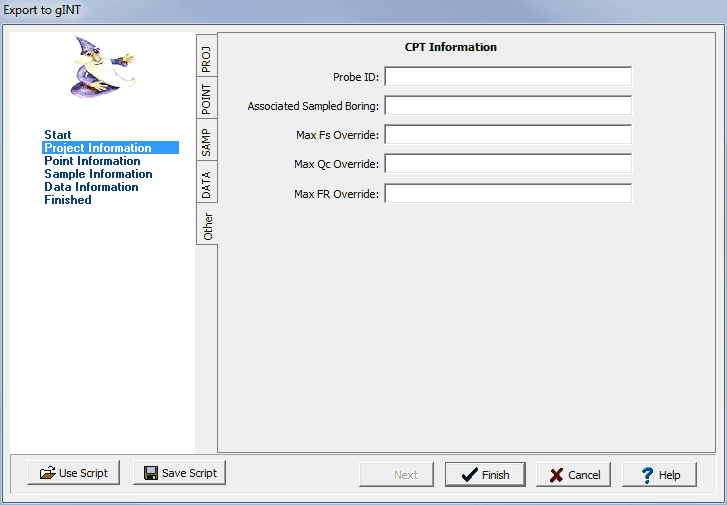Click the Use Script folder icon
This screenshot has height=505, width=727.
47,473
